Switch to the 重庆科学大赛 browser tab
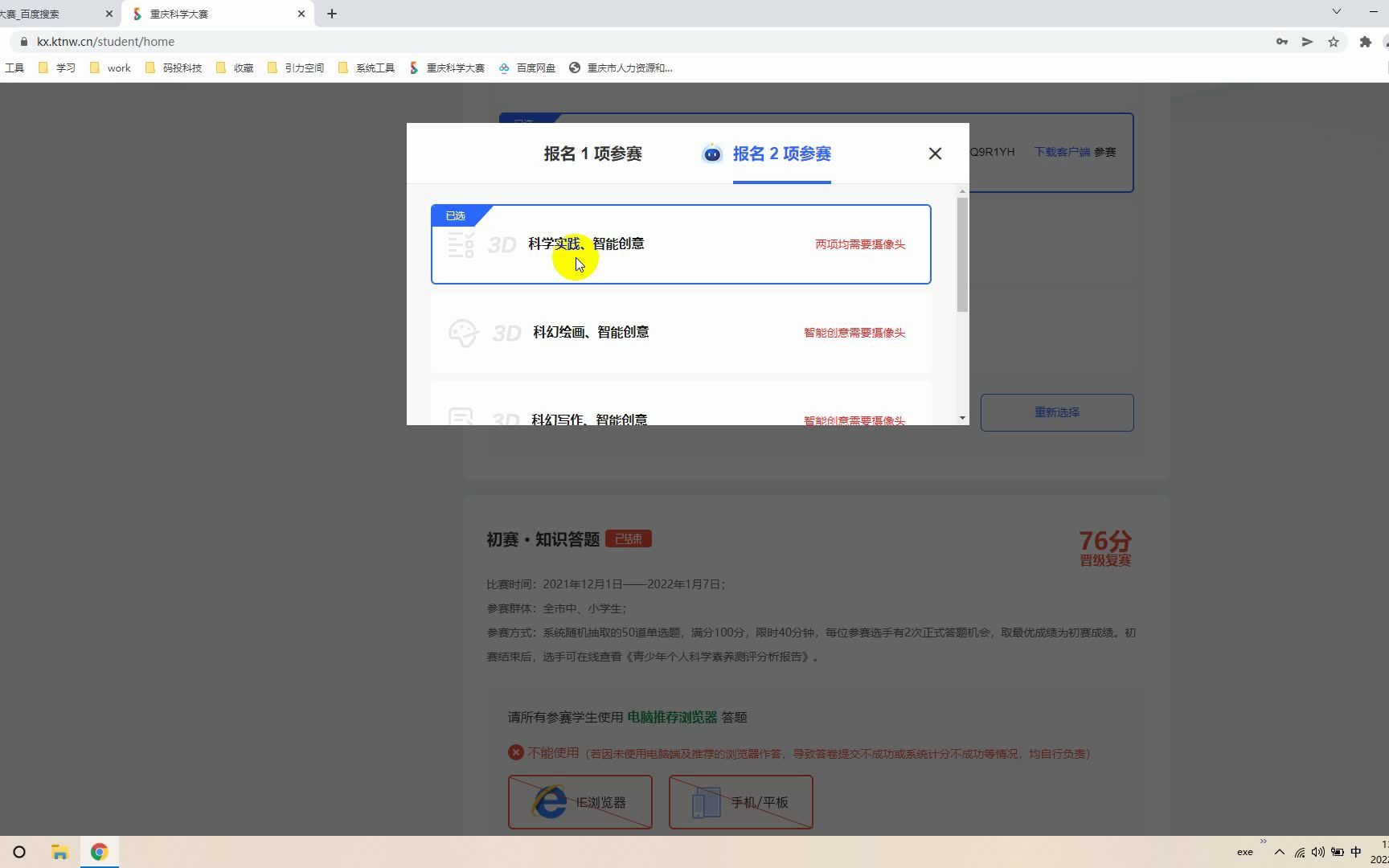1389x868 pixels. 217,14
